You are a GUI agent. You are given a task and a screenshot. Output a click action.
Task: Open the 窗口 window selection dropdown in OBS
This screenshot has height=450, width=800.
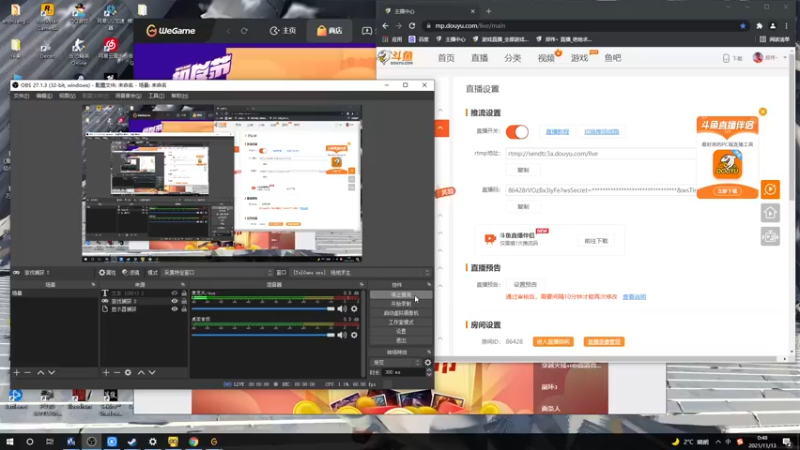[361, 272]
